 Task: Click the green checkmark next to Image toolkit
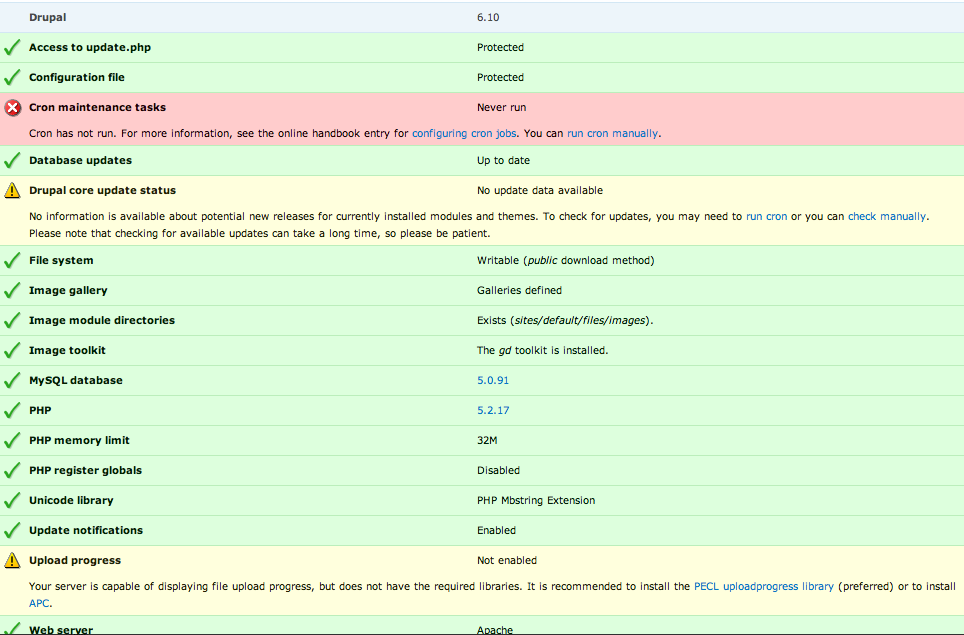click(x=12, y=351)
